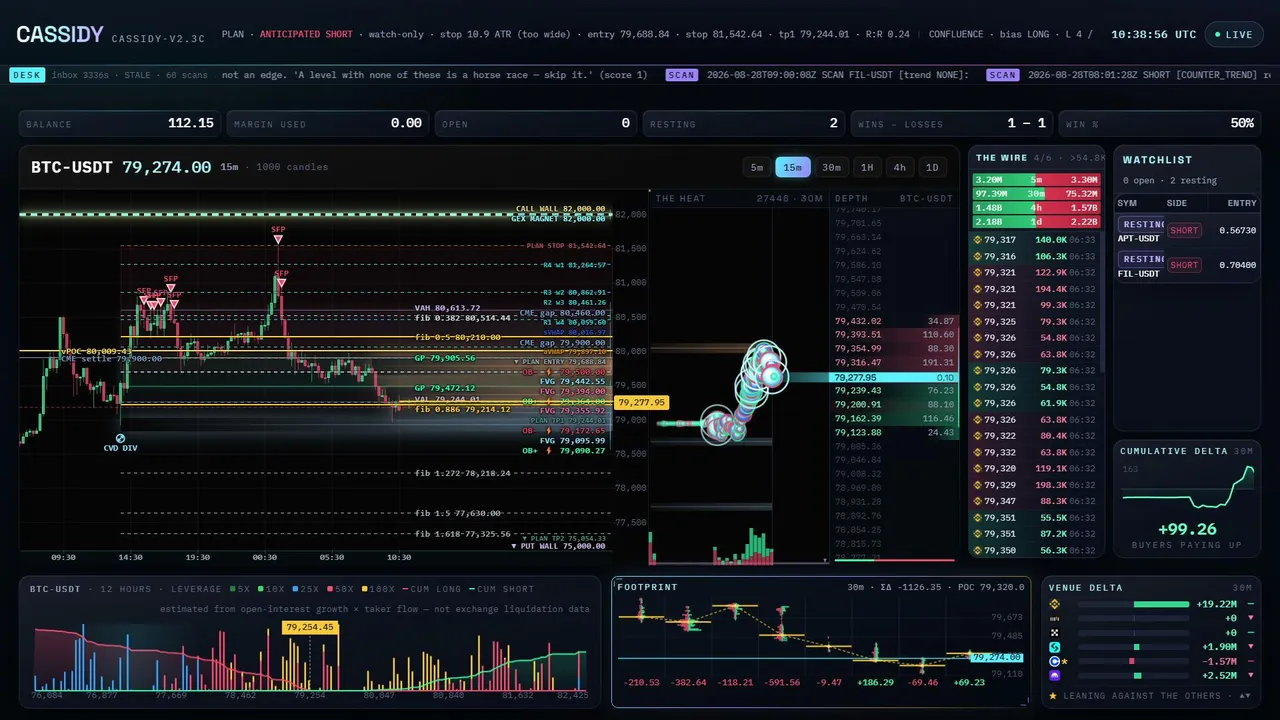
Task: Click SHORT badge for FIL-USDT
Action: (x=1184, y=265)
